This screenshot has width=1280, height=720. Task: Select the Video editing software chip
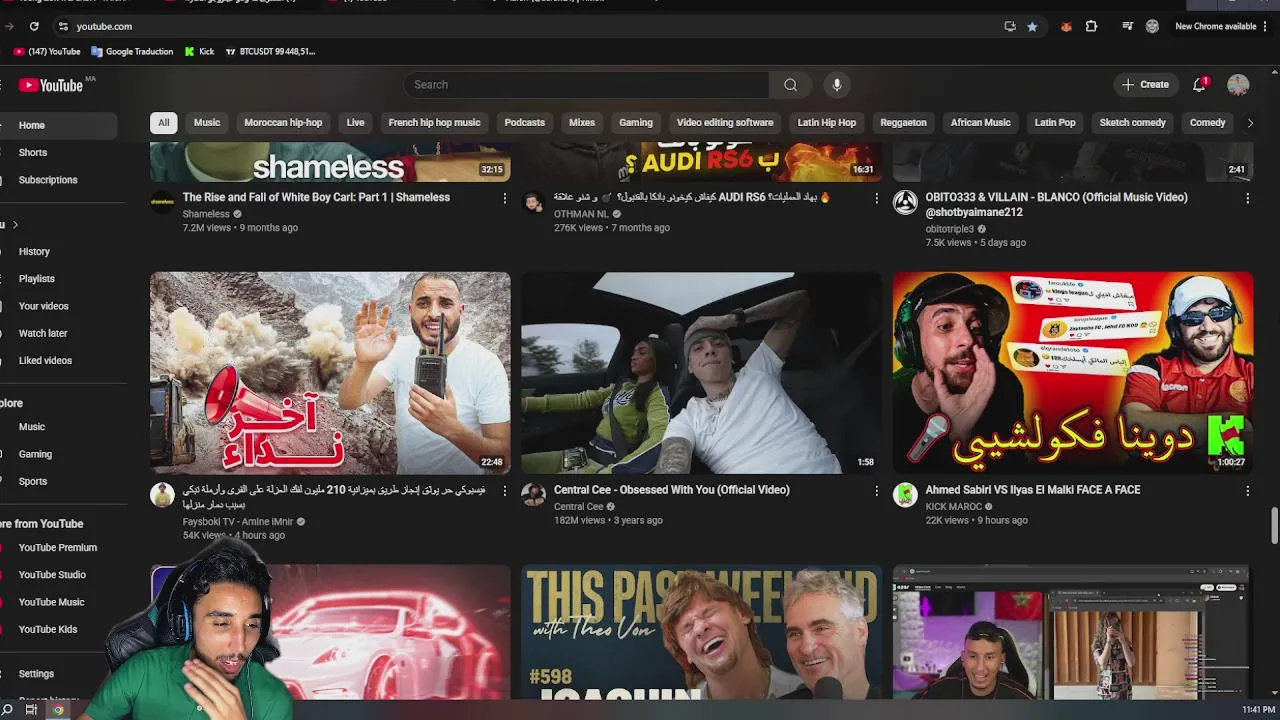click(725, 122)
